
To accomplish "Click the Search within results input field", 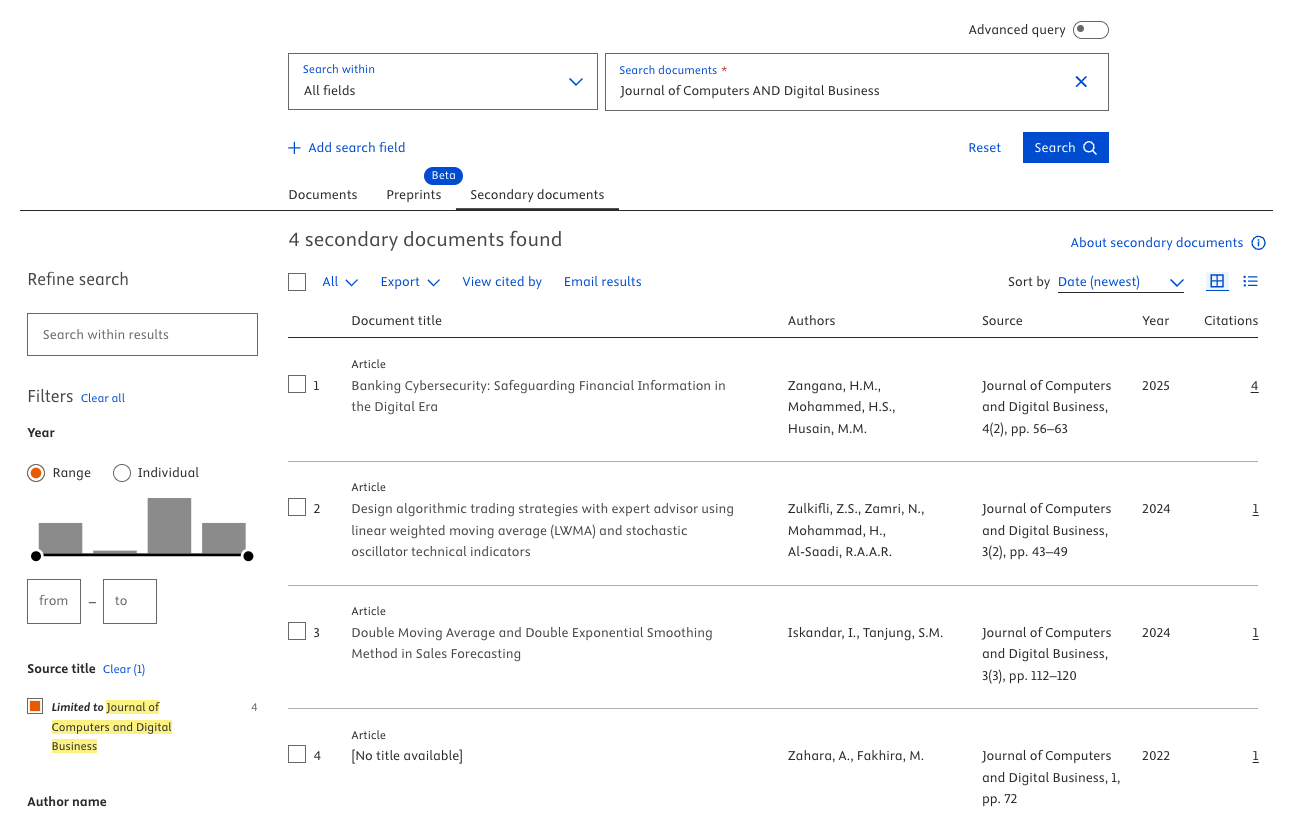I will (142, 335).
